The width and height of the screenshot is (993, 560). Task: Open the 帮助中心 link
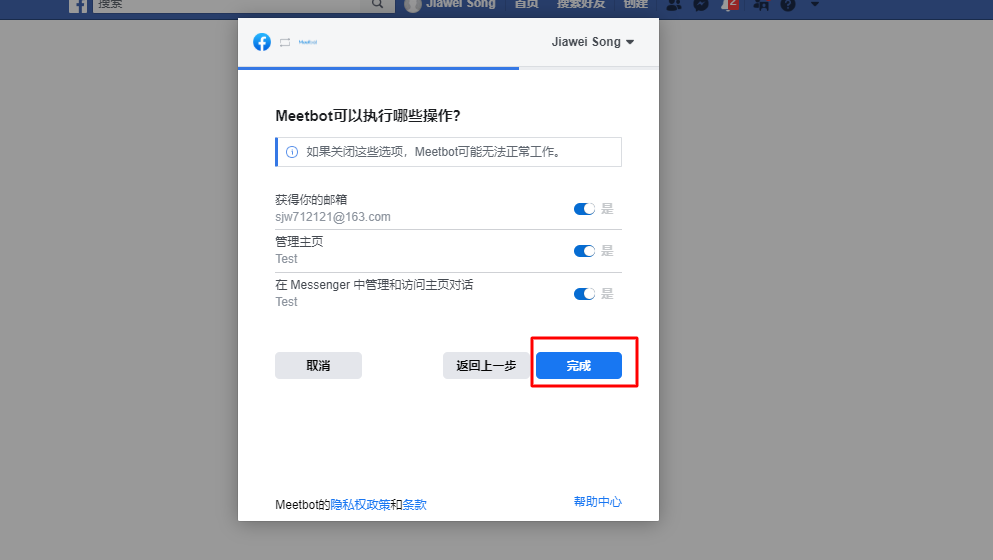point(598,502)
